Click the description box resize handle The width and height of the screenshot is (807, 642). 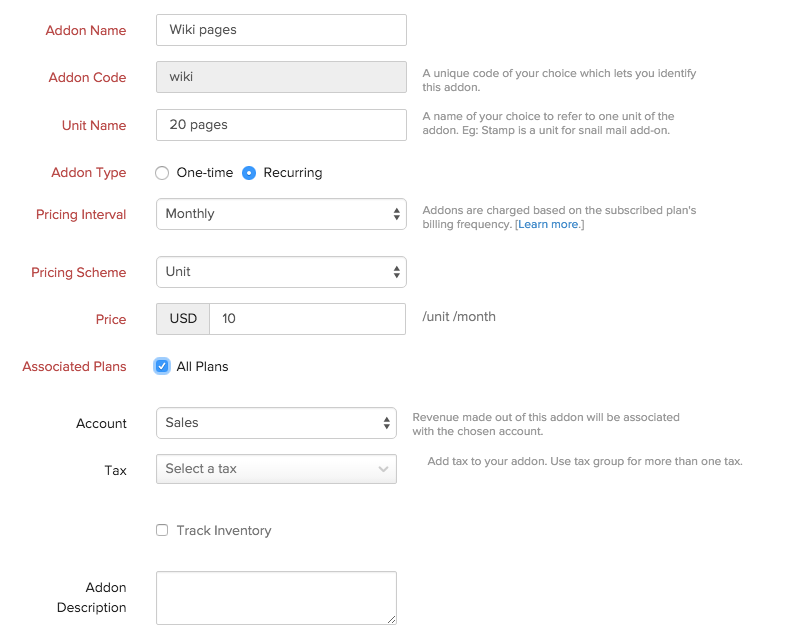click(x=391, y=620)
